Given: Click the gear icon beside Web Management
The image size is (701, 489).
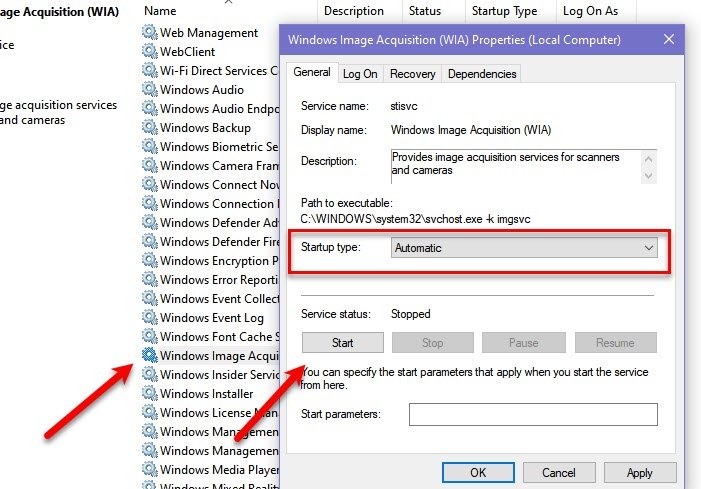Looking at the screenshot, I should (150, 33).
